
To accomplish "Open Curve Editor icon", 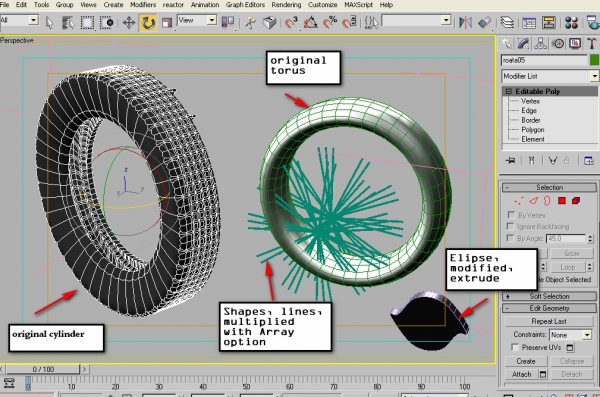I will coord(529,23).
